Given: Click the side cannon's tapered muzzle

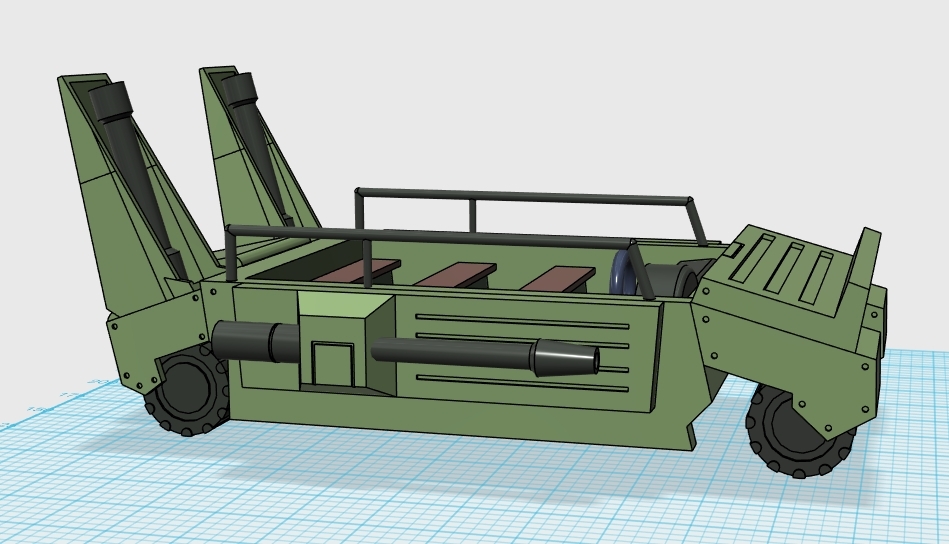Looking at the screenshot, I should pos(566,357).
